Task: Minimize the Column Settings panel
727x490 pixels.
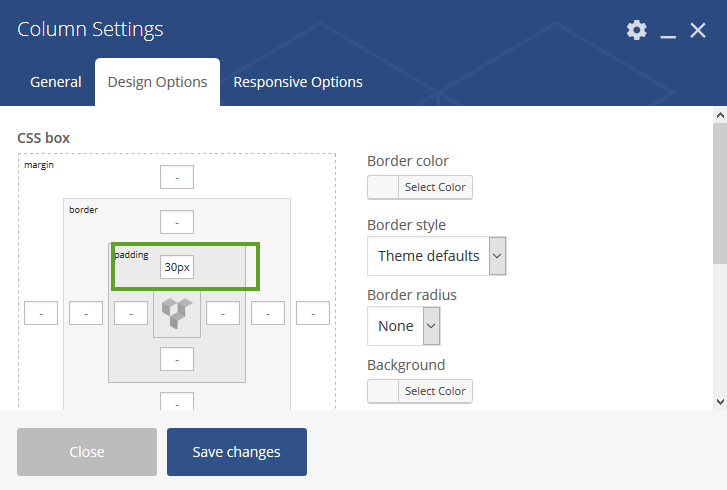Action: 668,31
